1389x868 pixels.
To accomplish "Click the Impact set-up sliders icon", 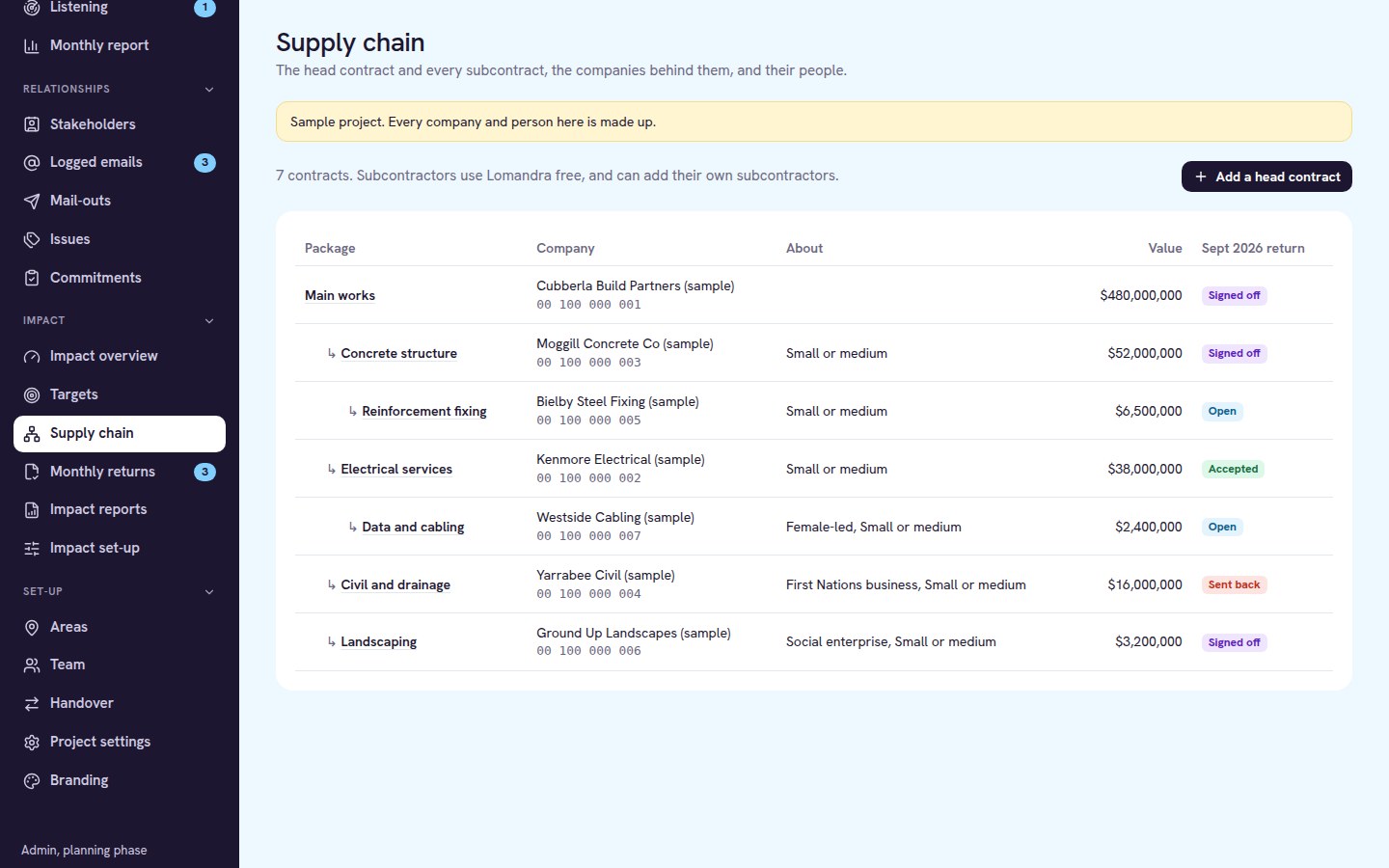I will 32,548.
